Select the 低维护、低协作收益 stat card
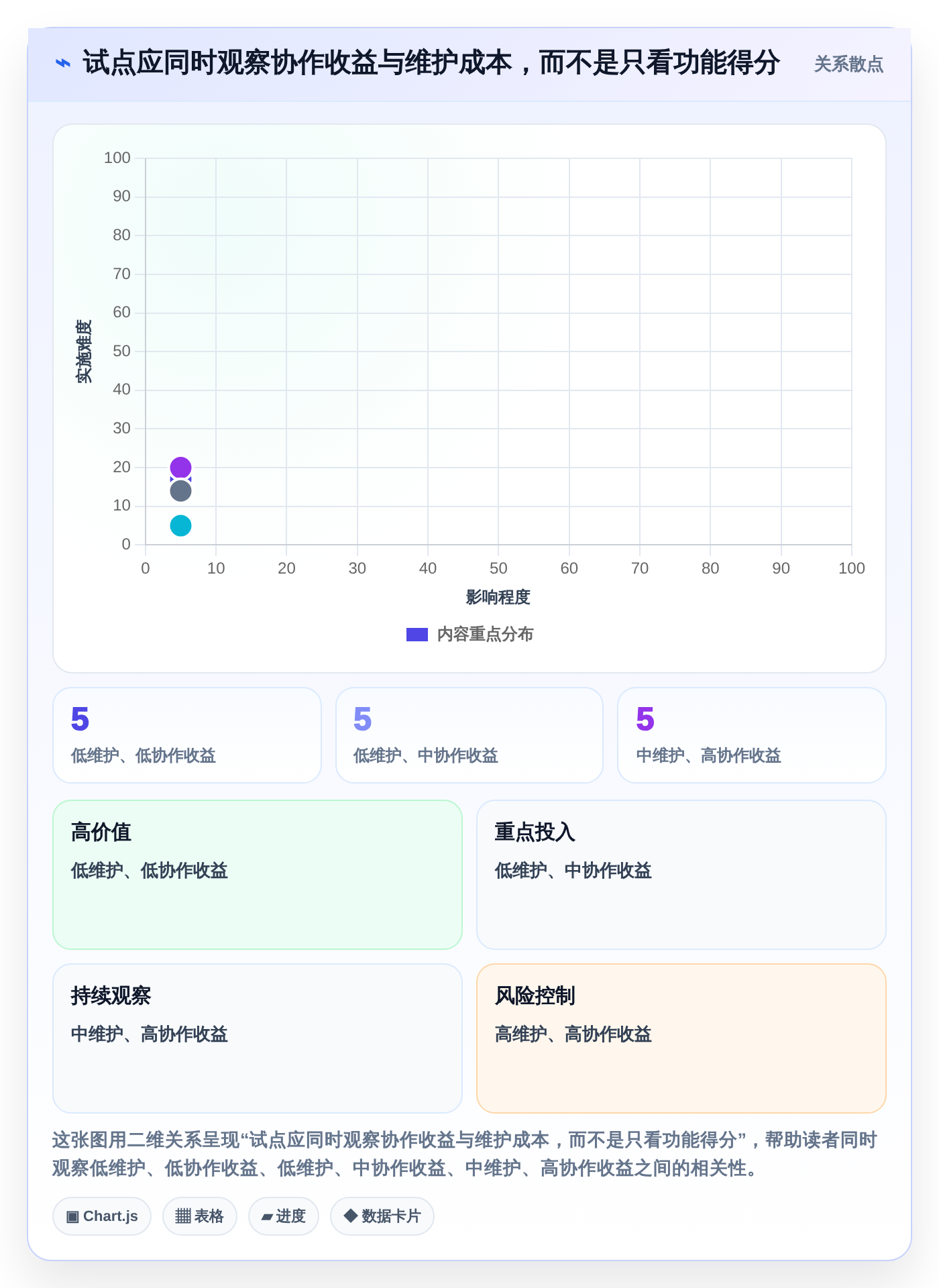939x1288 pixels. click(x=187, y=735)
